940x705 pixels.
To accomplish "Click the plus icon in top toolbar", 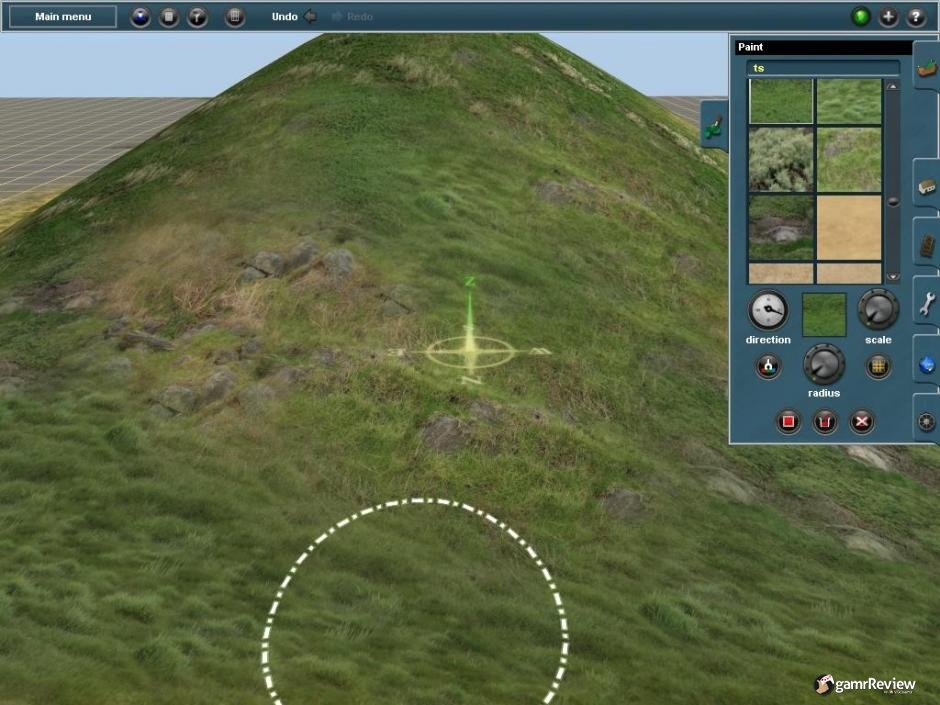I will tap(888, 17).
